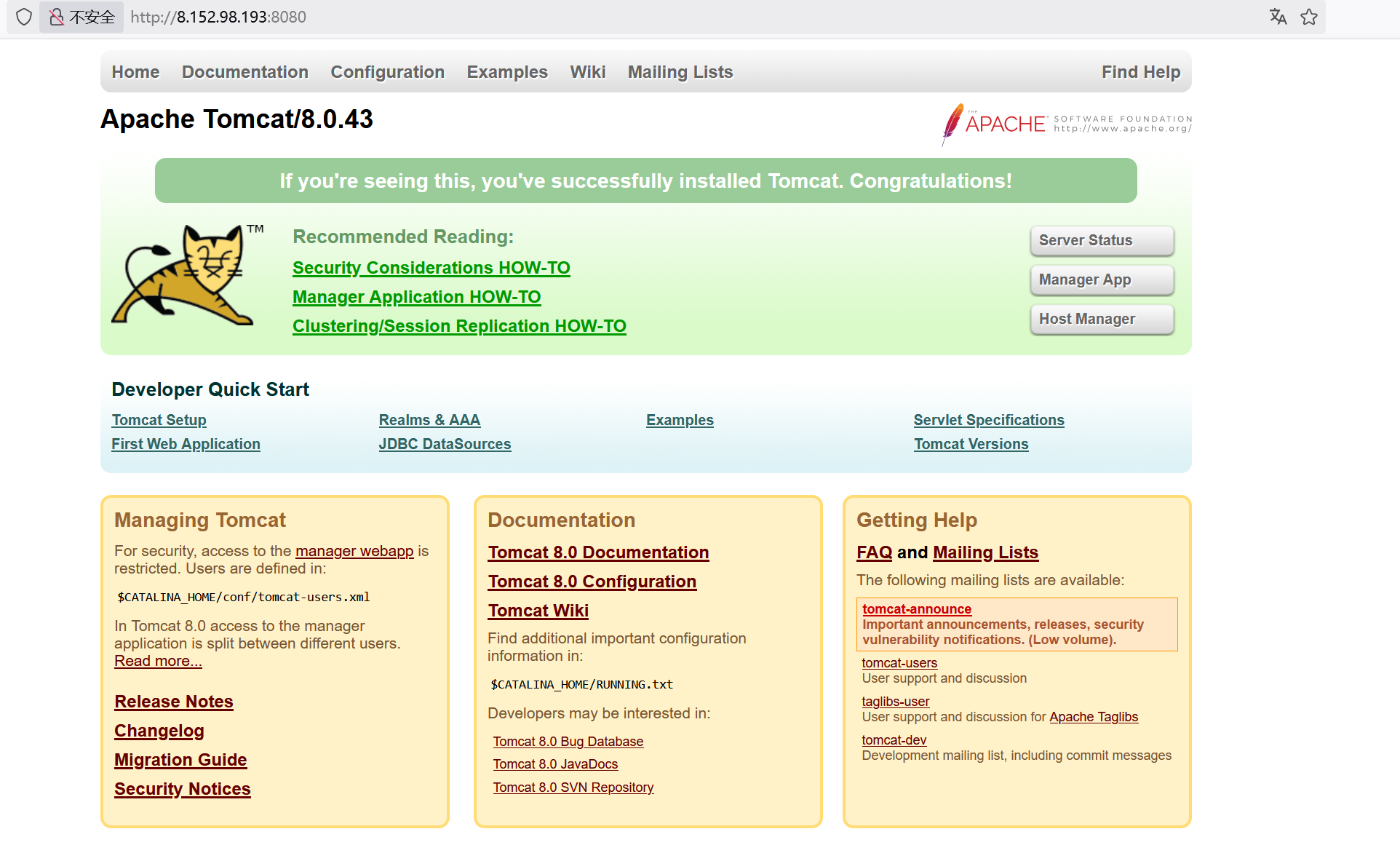This screenshot has width=1400, height=845.
Task: Click the translate page icon
Action: point(1278,17)
